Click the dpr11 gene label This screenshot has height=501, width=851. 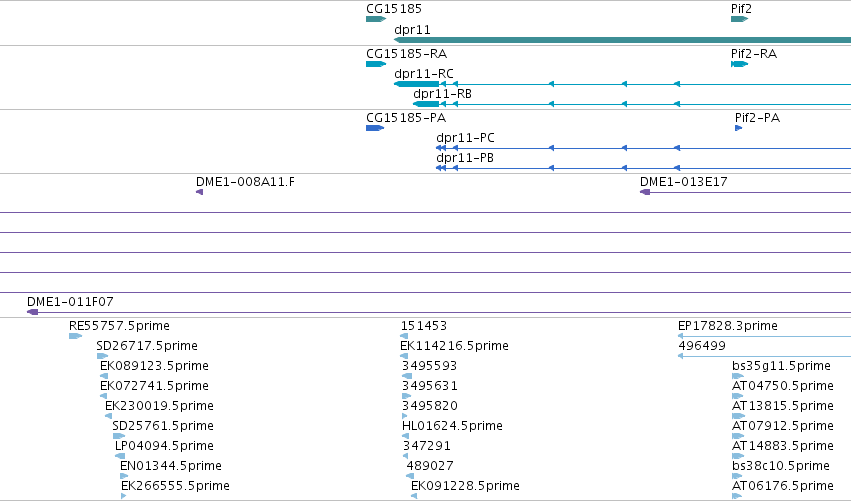tap(412, 29)
